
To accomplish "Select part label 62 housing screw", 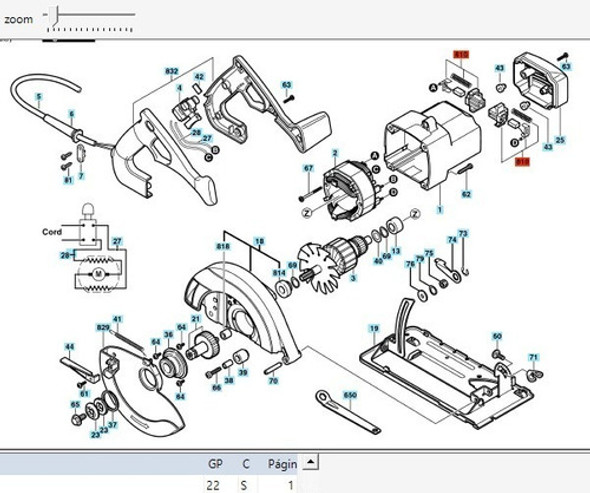I will coord(466,194).
